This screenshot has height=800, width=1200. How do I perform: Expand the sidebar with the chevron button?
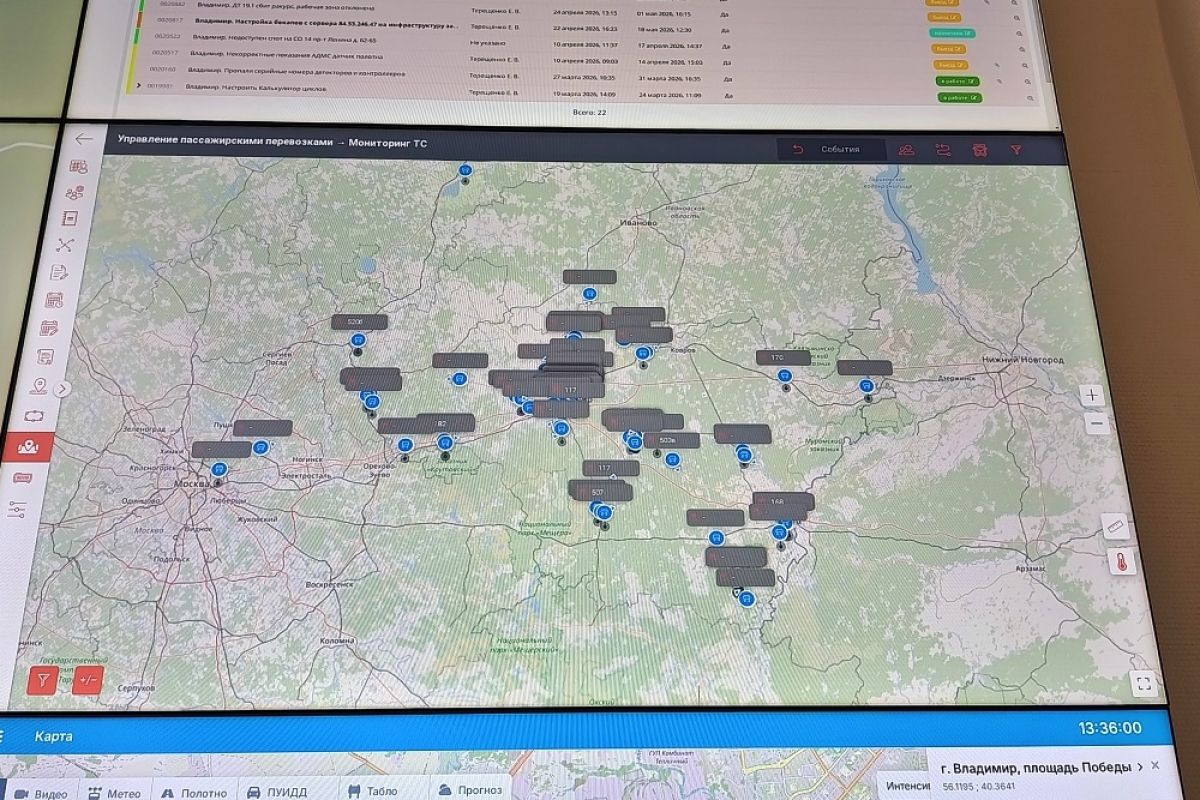point(62,389)
